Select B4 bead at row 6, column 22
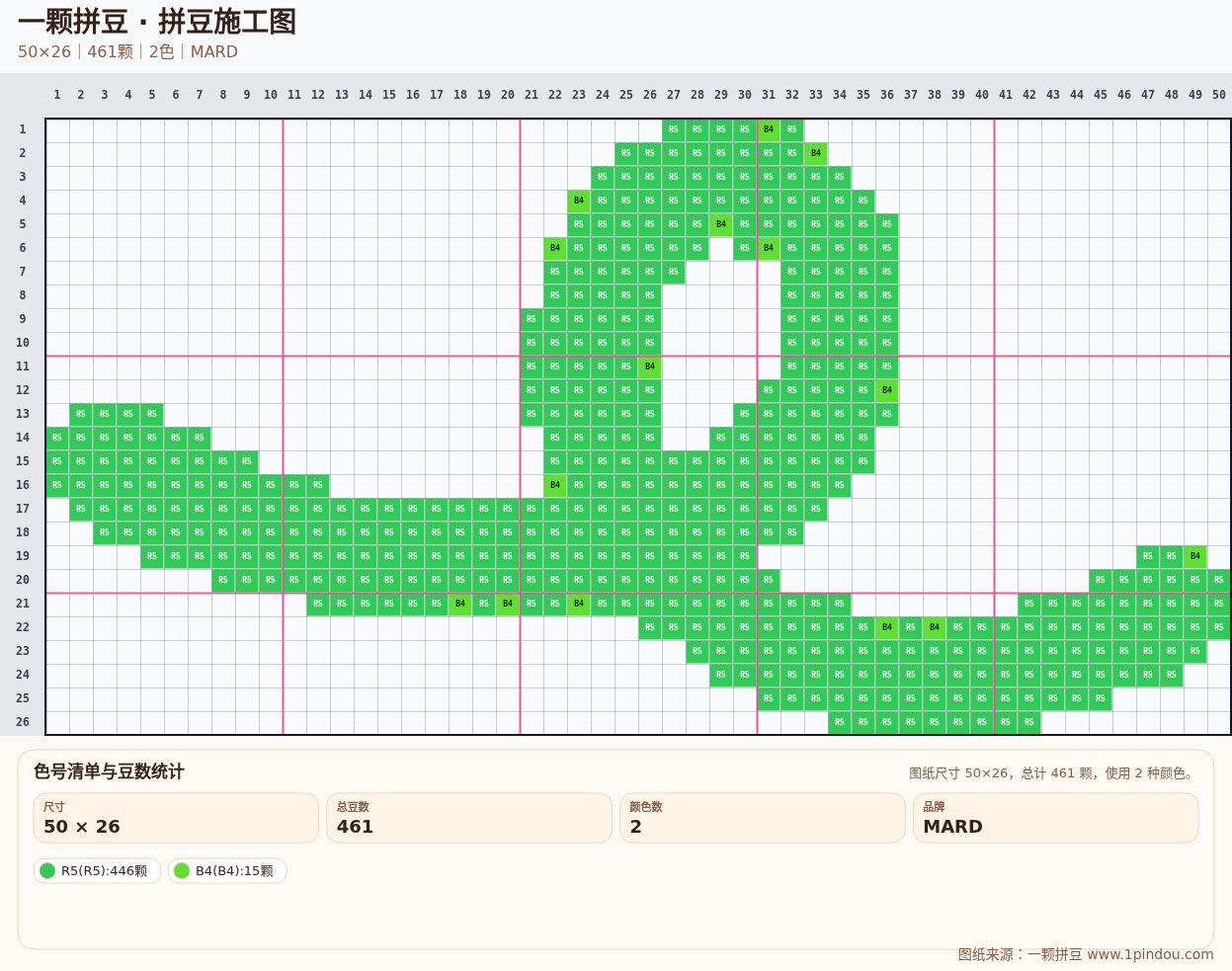The image size is (1232, 971). (555, 248)
